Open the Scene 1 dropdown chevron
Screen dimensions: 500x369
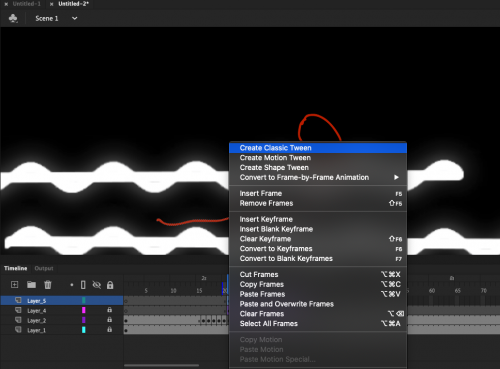coord(75,18)
